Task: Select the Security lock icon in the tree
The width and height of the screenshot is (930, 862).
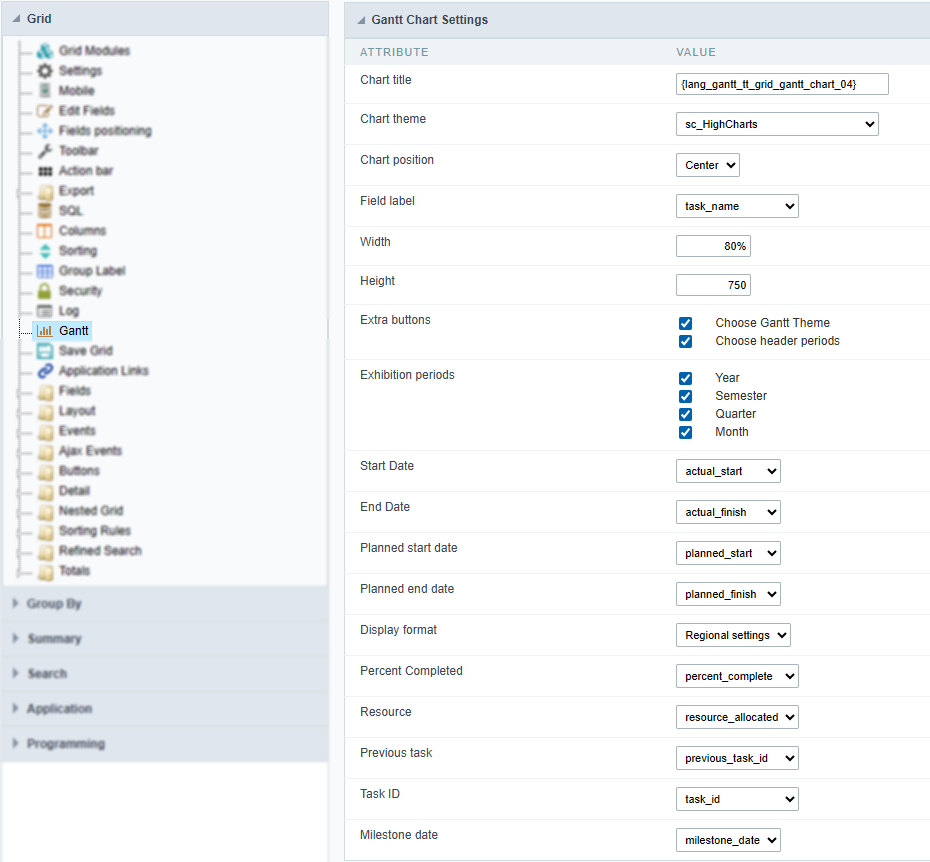Action: pos(44,290)
